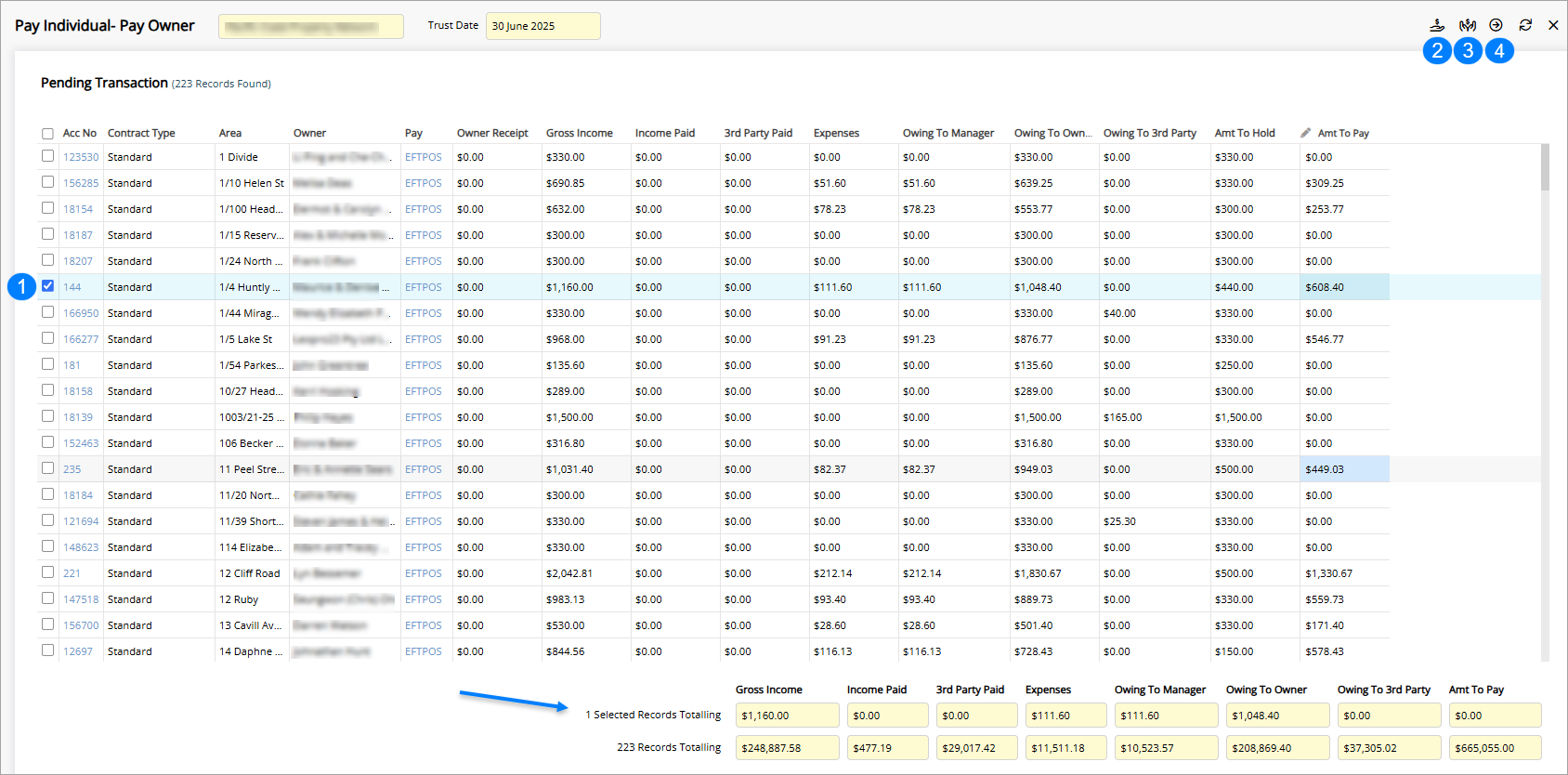Sort by the Contract Type column header

point(141,133)
